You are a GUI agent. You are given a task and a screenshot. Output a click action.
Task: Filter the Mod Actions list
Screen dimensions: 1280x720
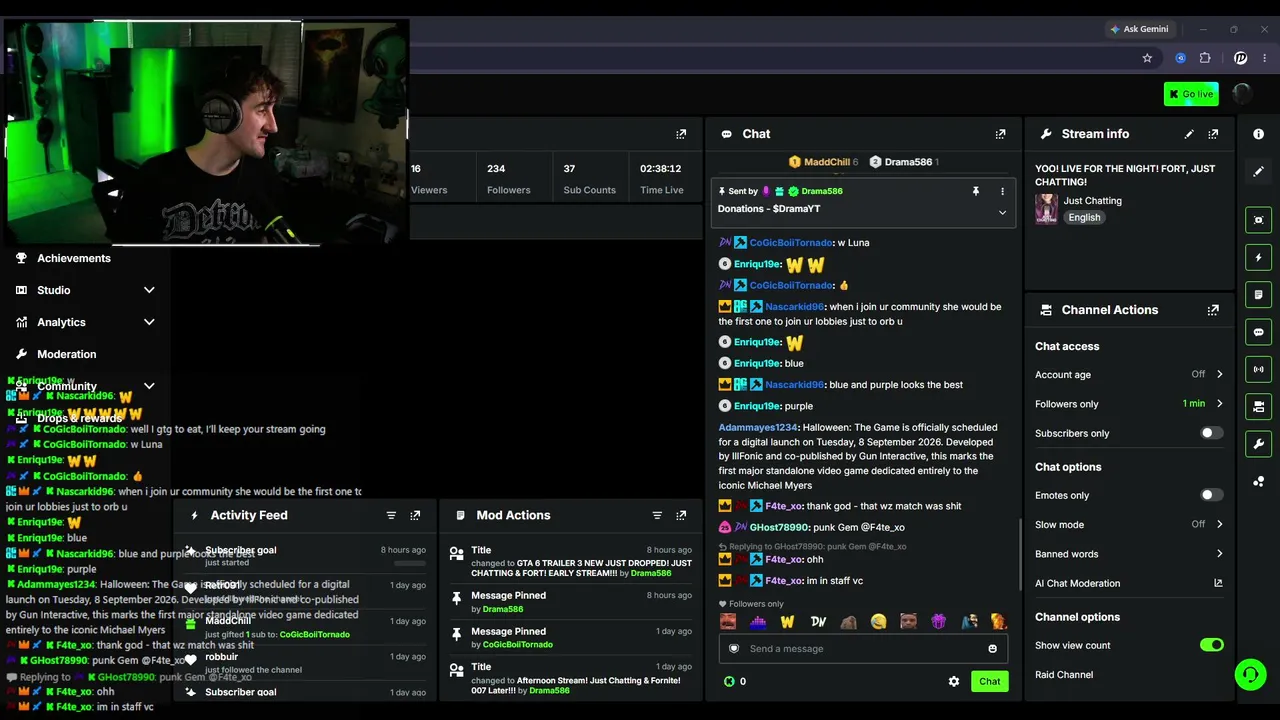point(657,515)
